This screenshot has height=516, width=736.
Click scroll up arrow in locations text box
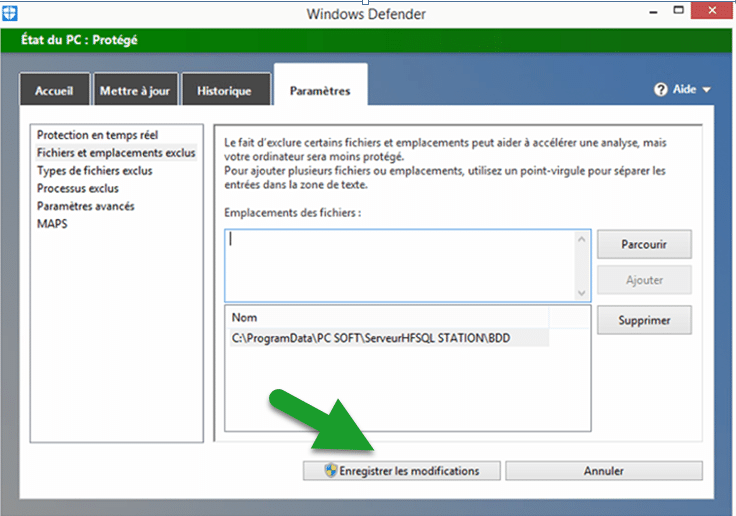pos(582,239)
